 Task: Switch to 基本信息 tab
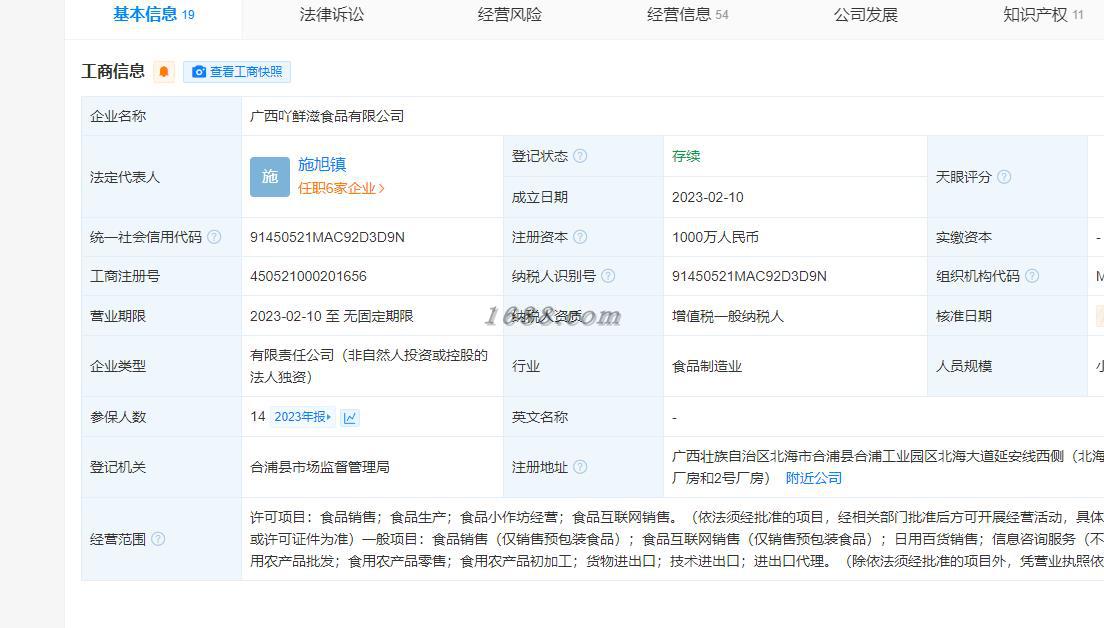tap(153, 15)
